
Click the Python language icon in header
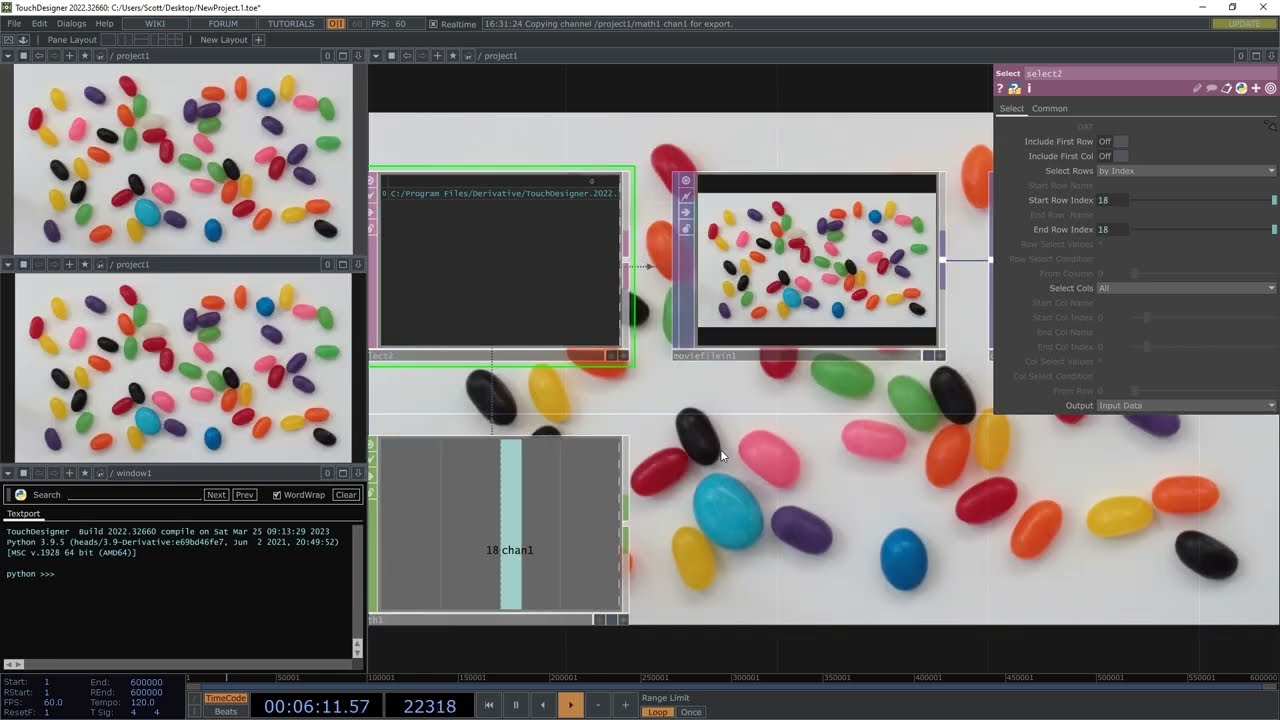click(x=1241, y=89)
